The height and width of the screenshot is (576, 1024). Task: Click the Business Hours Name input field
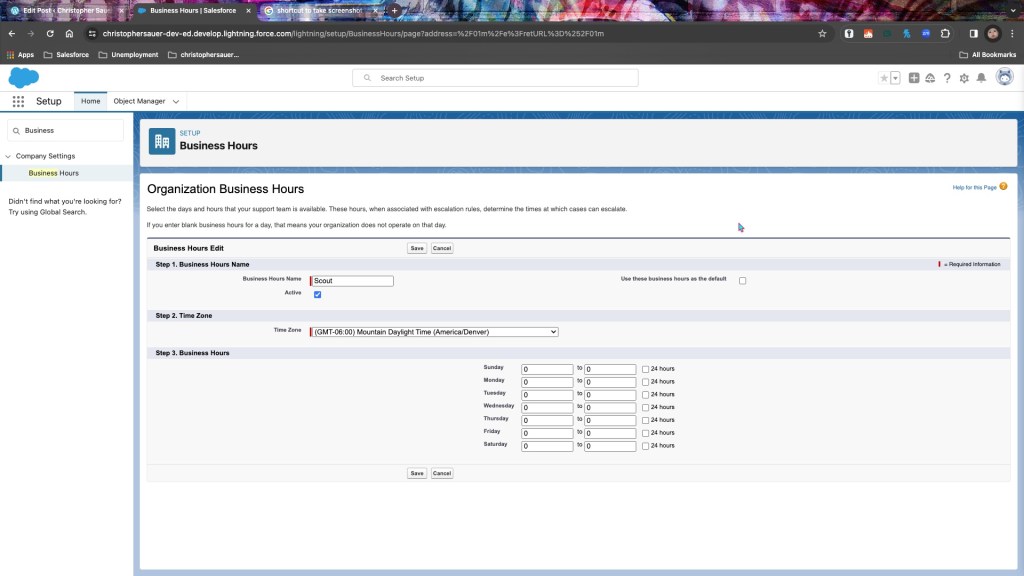[353, 281]
